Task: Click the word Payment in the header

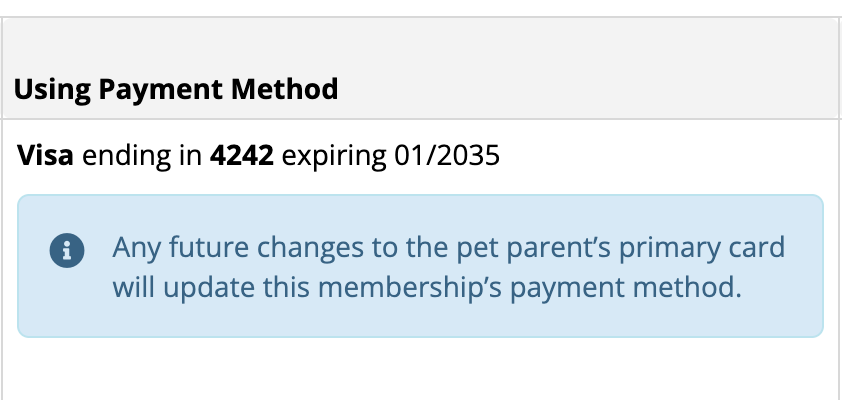Action: pyautogui.click(x=160, y=90)
